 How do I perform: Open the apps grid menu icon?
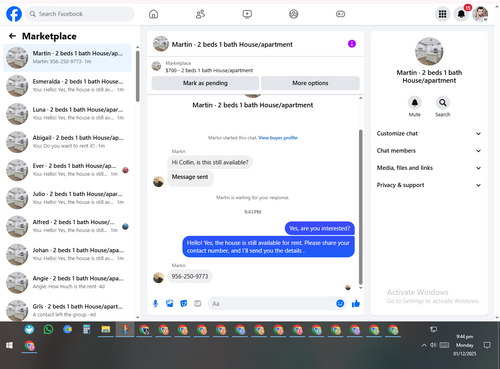coord(442,14)
